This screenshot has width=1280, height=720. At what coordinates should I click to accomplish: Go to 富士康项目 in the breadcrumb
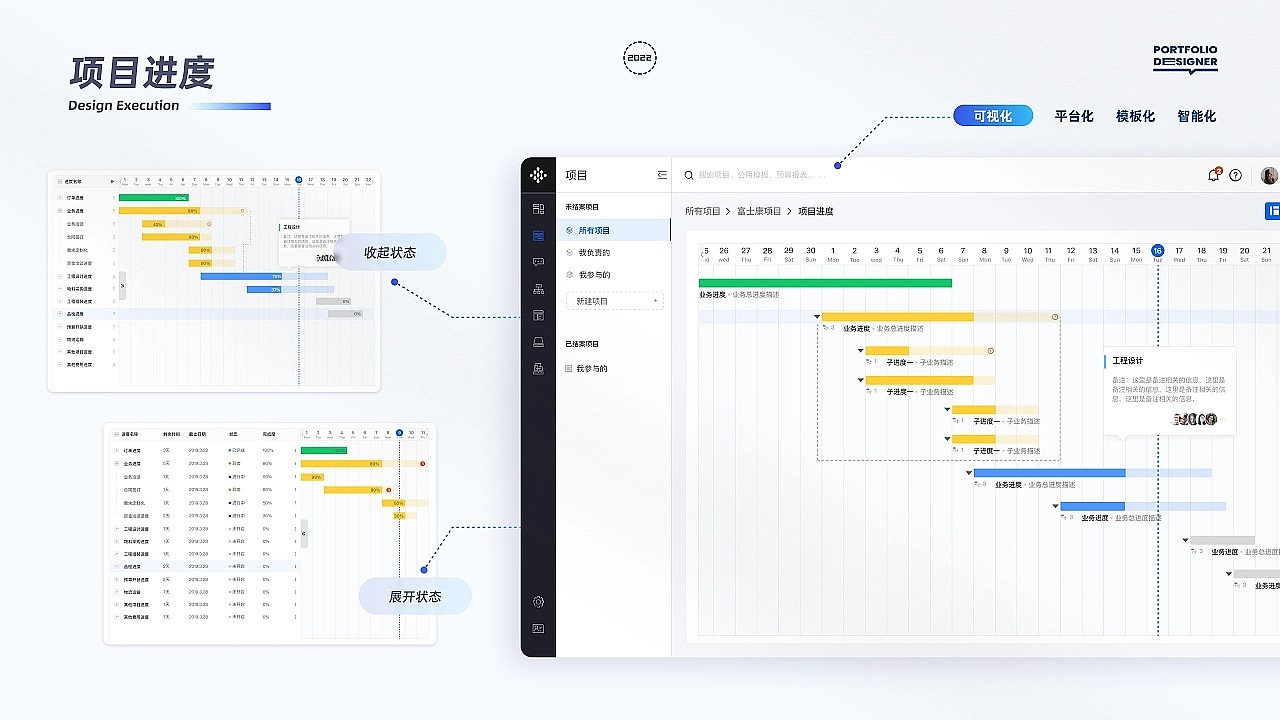[759, 211]
